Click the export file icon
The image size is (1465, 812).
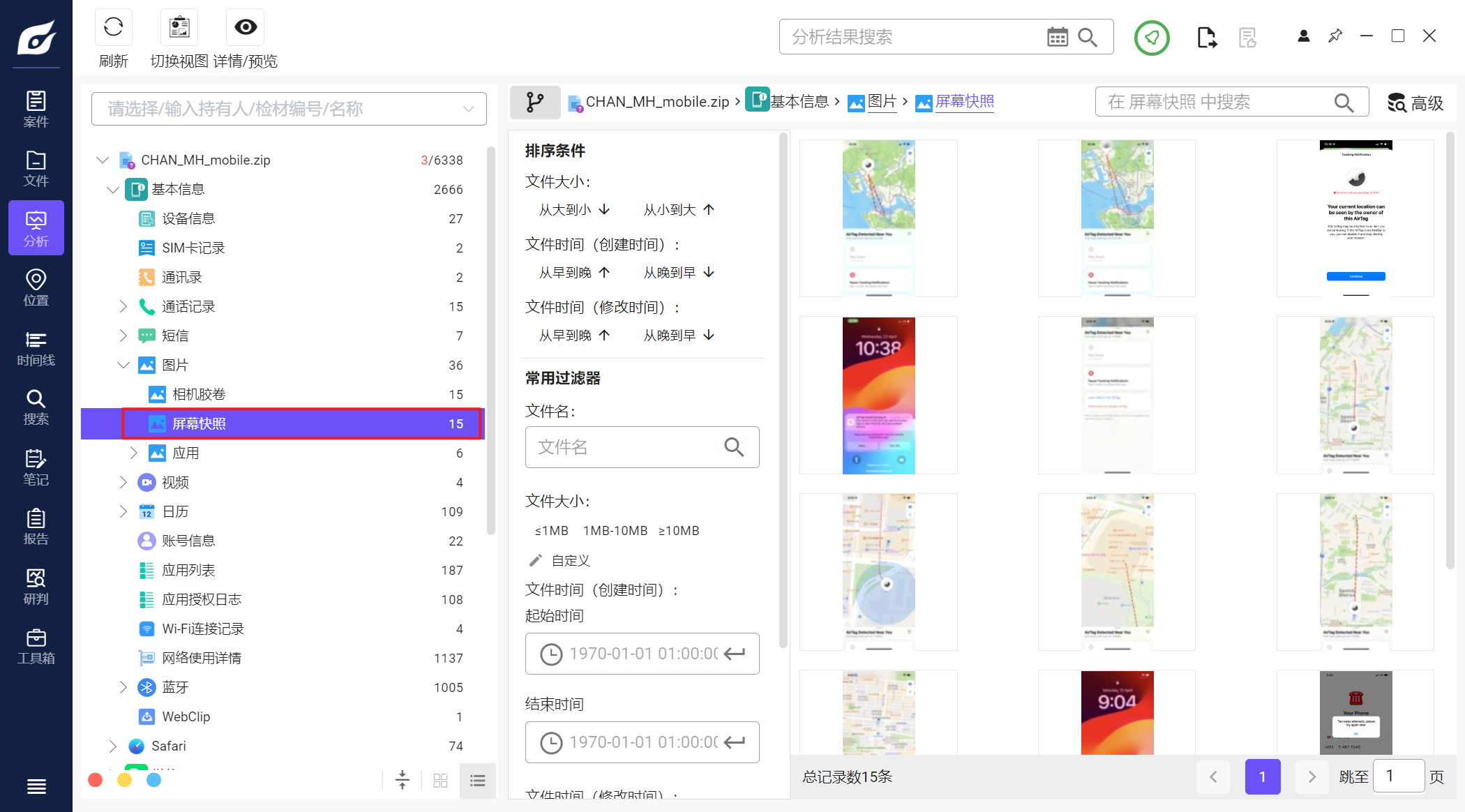[x=1206, y=38]
